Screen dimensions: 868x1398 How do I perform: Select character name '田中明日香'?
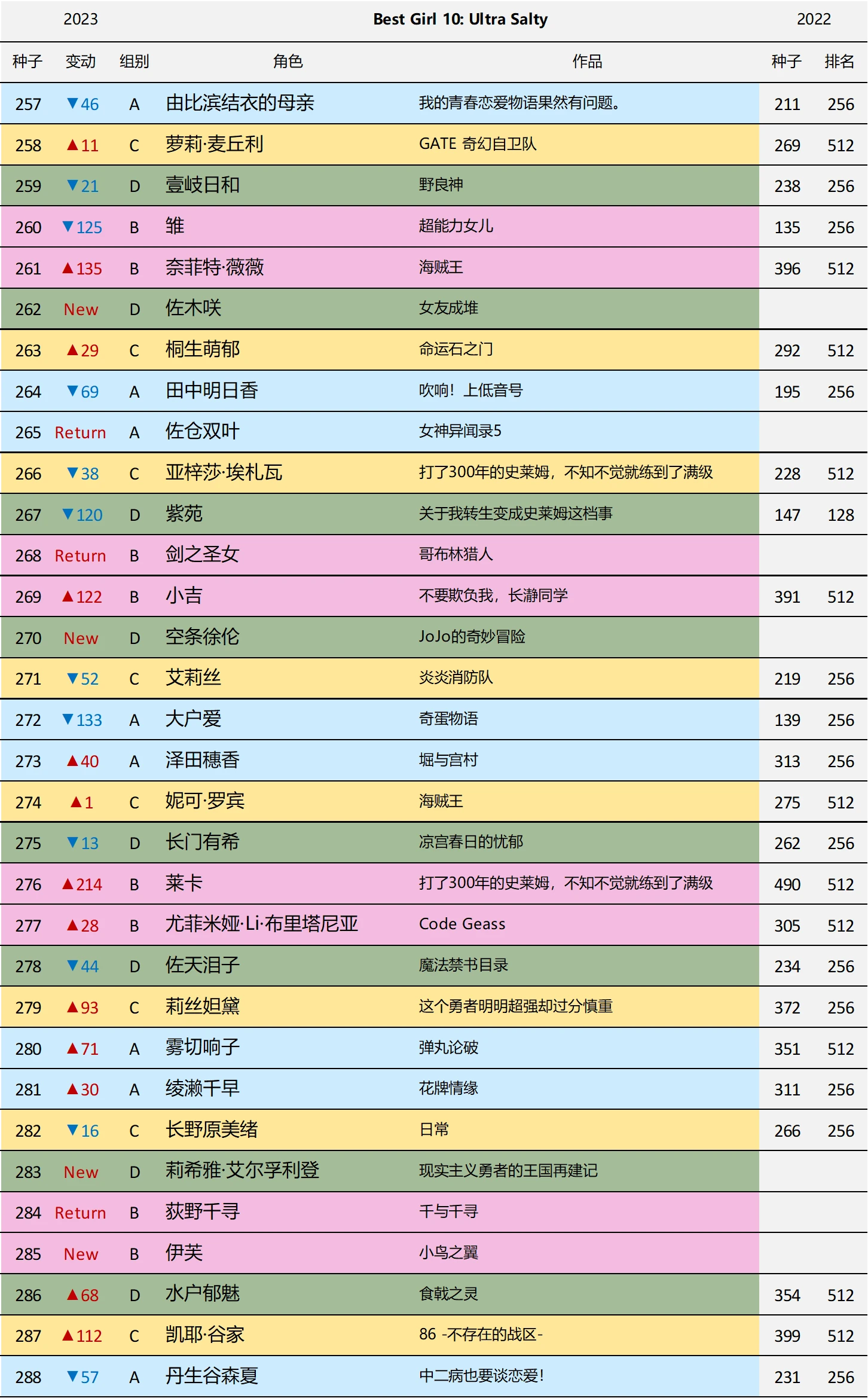pos(212,390)
